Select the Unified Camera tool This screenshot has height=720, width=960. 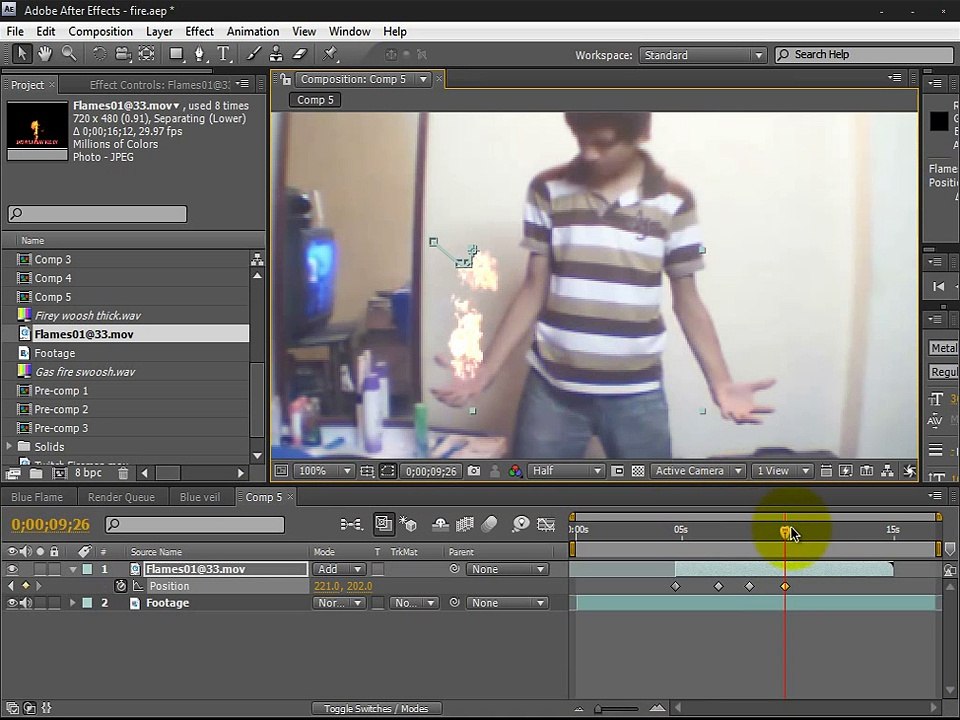[x=122, y=54]
